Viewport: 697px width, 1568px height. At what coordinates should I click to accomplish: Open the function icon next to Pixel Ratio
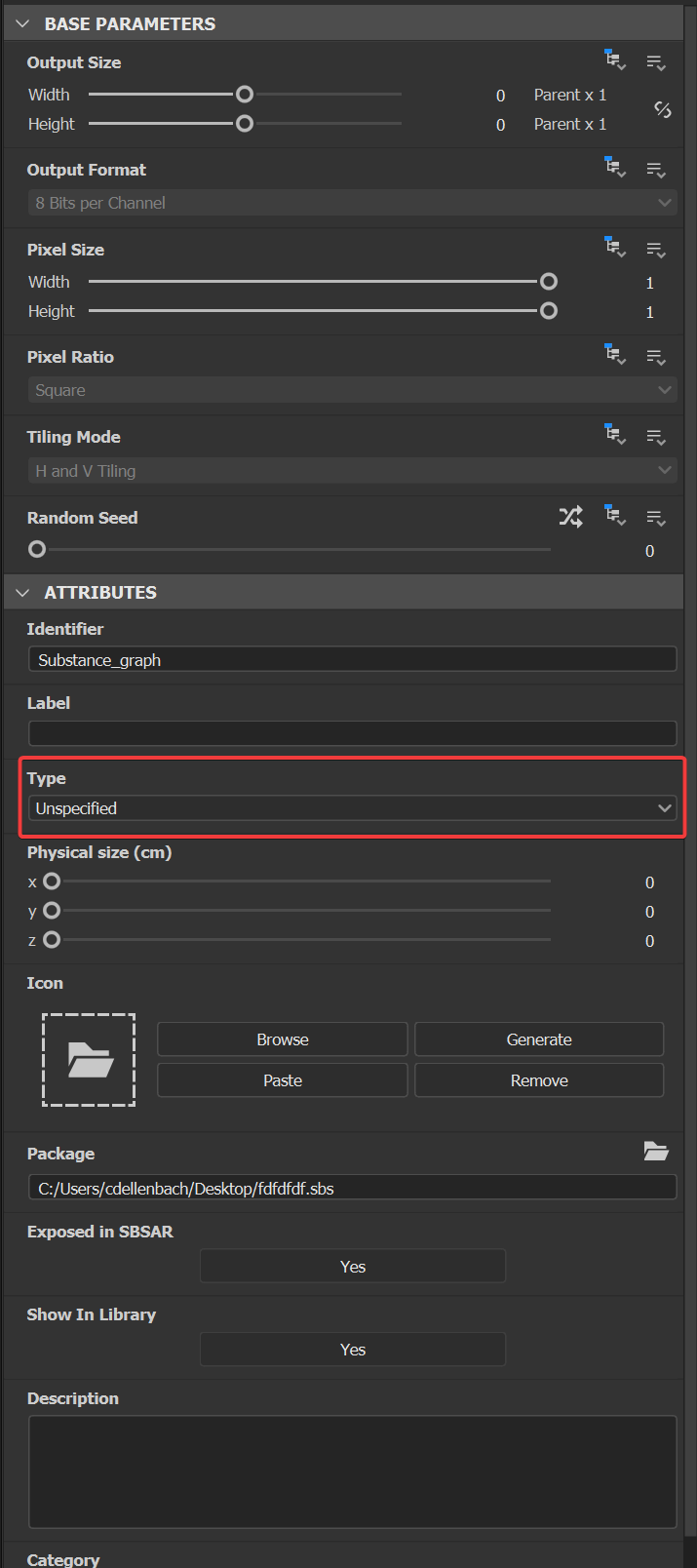click(x=656, y=355)
